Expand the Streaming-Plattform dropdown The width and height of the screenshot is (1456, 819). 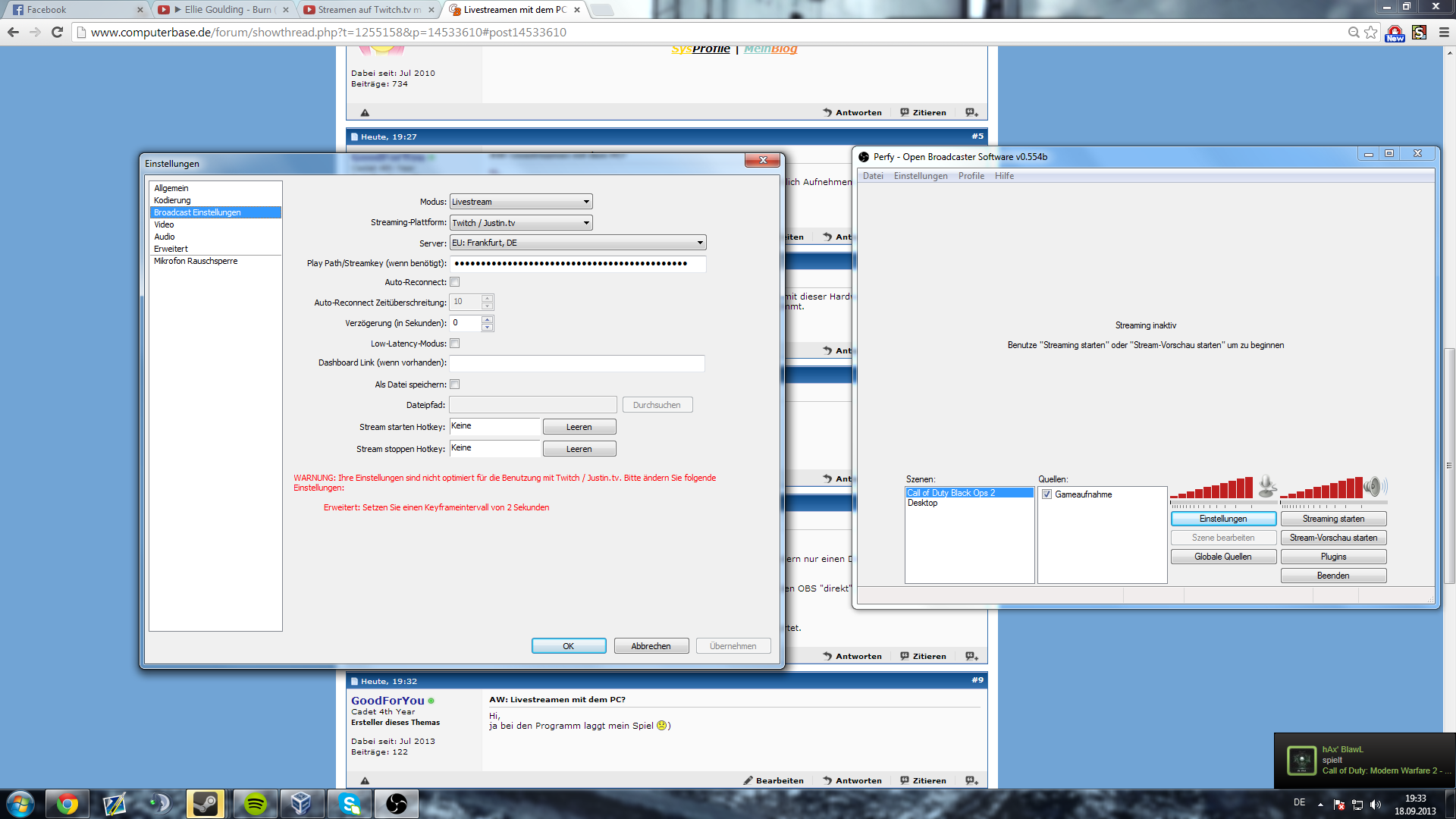(x=520, y=223)
